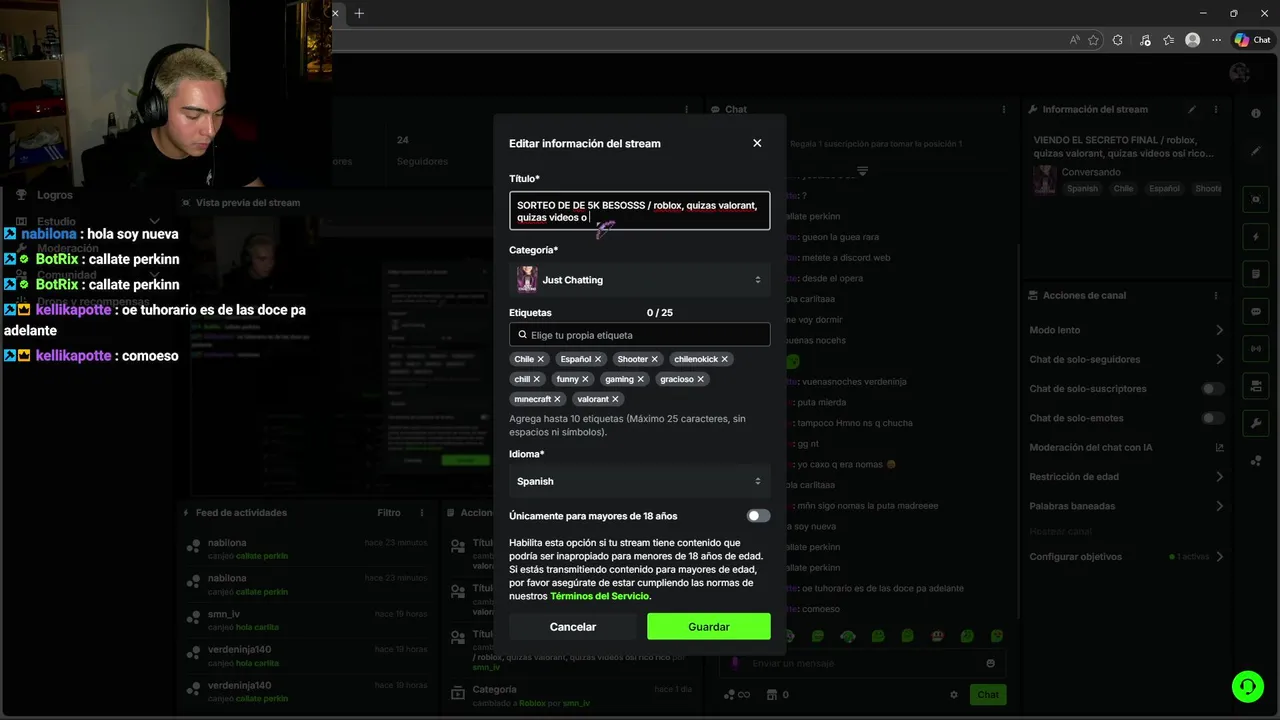The image size is (1280, 720).
Task: Remove the gracioso tag
Action: point(701,379)
